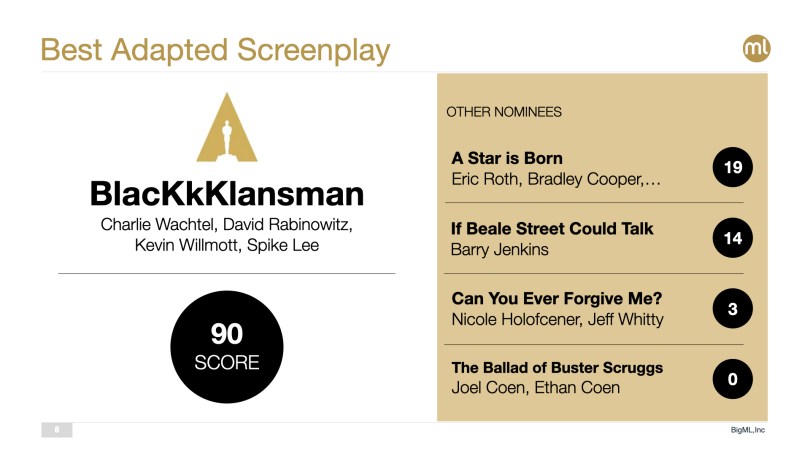Click the score badge showing 19
Viewport: 810px width, 455px height.
coord(732,168)
